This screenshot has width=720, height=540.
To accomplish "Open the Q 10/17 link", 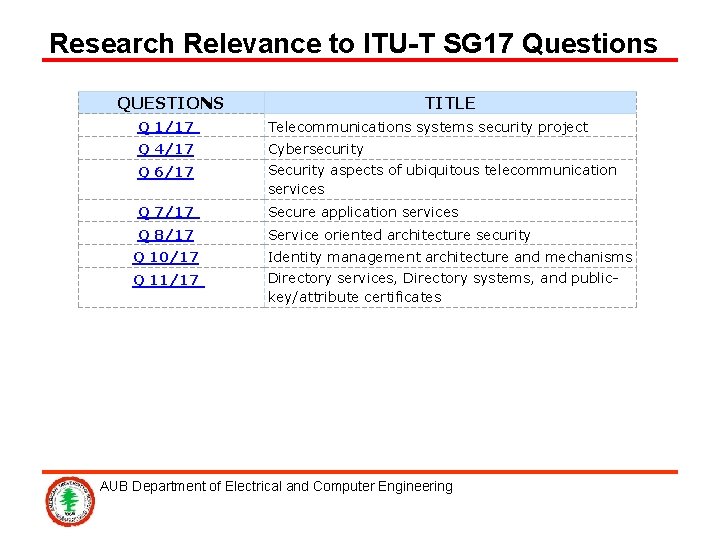I will point(166,257).
